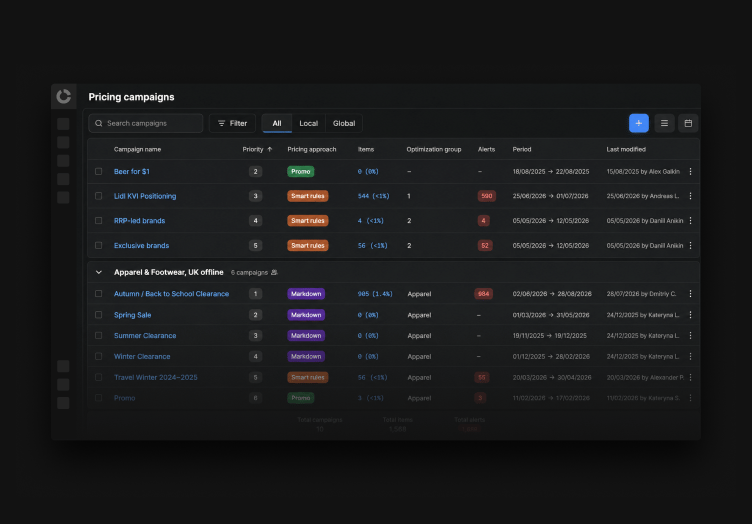Tick the checkbox for Autumn / Back to School Clearance

click(98, 293)
